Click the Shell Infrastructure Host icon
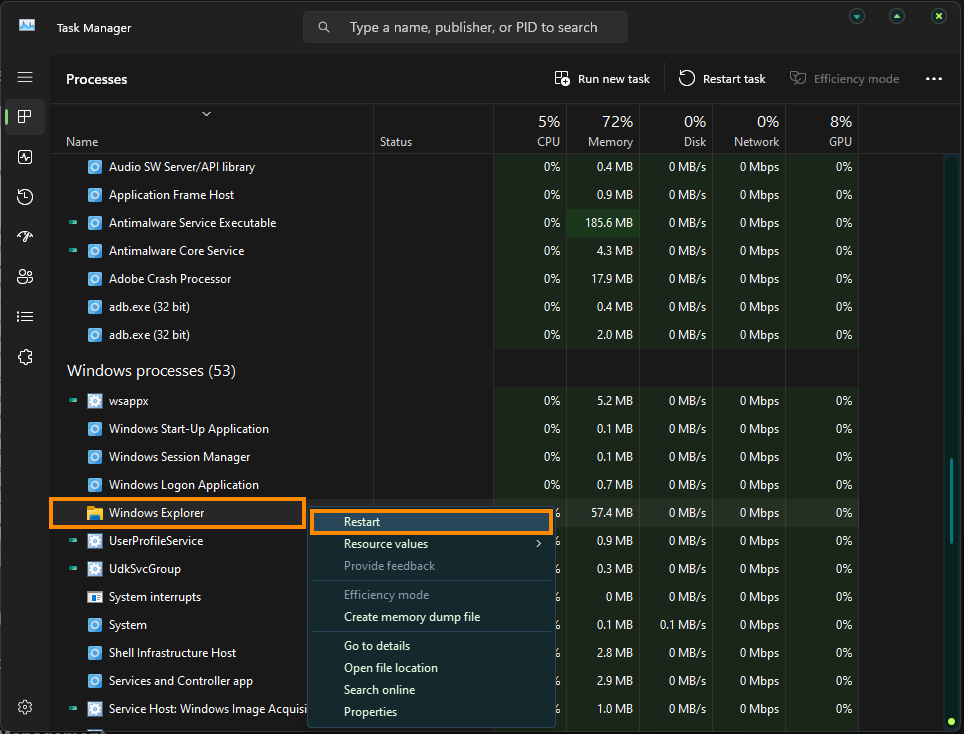964x734 pixels. pyautogui.click(x=95, y=653)
